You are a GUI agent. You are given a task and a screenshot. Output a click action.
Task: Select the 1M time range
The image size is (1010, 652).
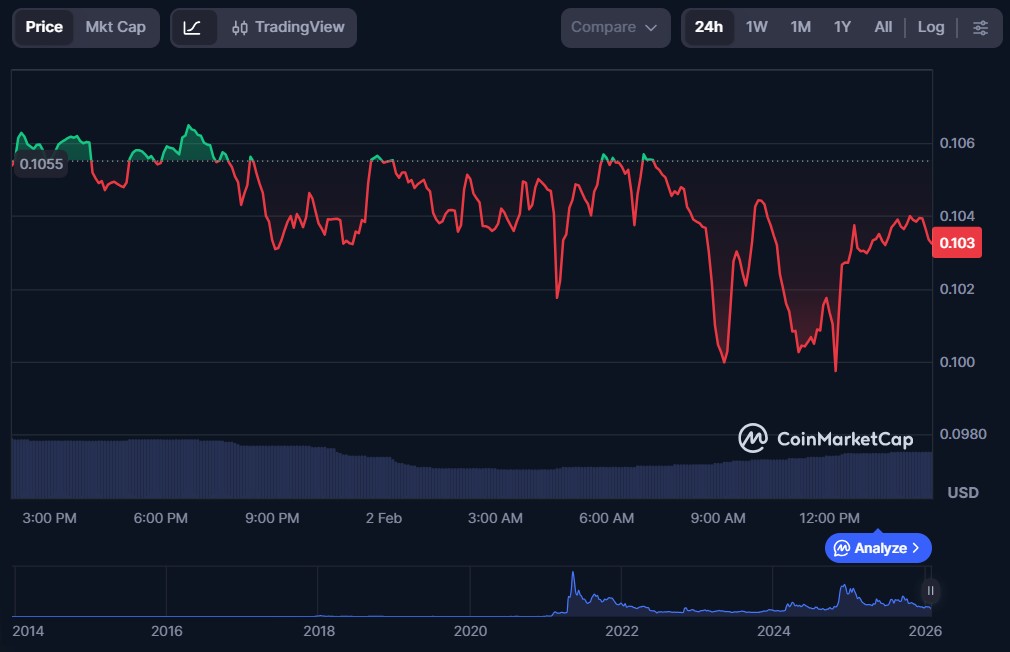click(x=800, y=28)
